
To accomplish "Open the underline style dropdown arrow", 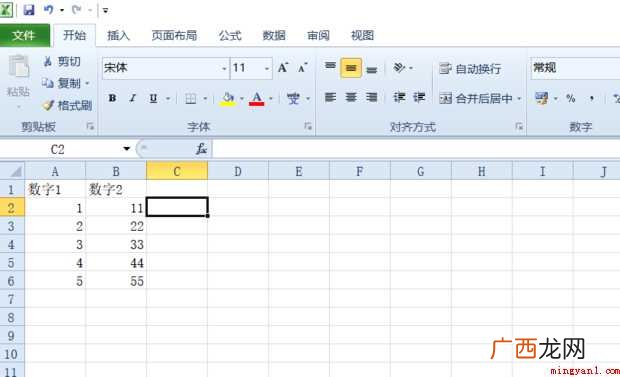I will [x=168, y=98].
